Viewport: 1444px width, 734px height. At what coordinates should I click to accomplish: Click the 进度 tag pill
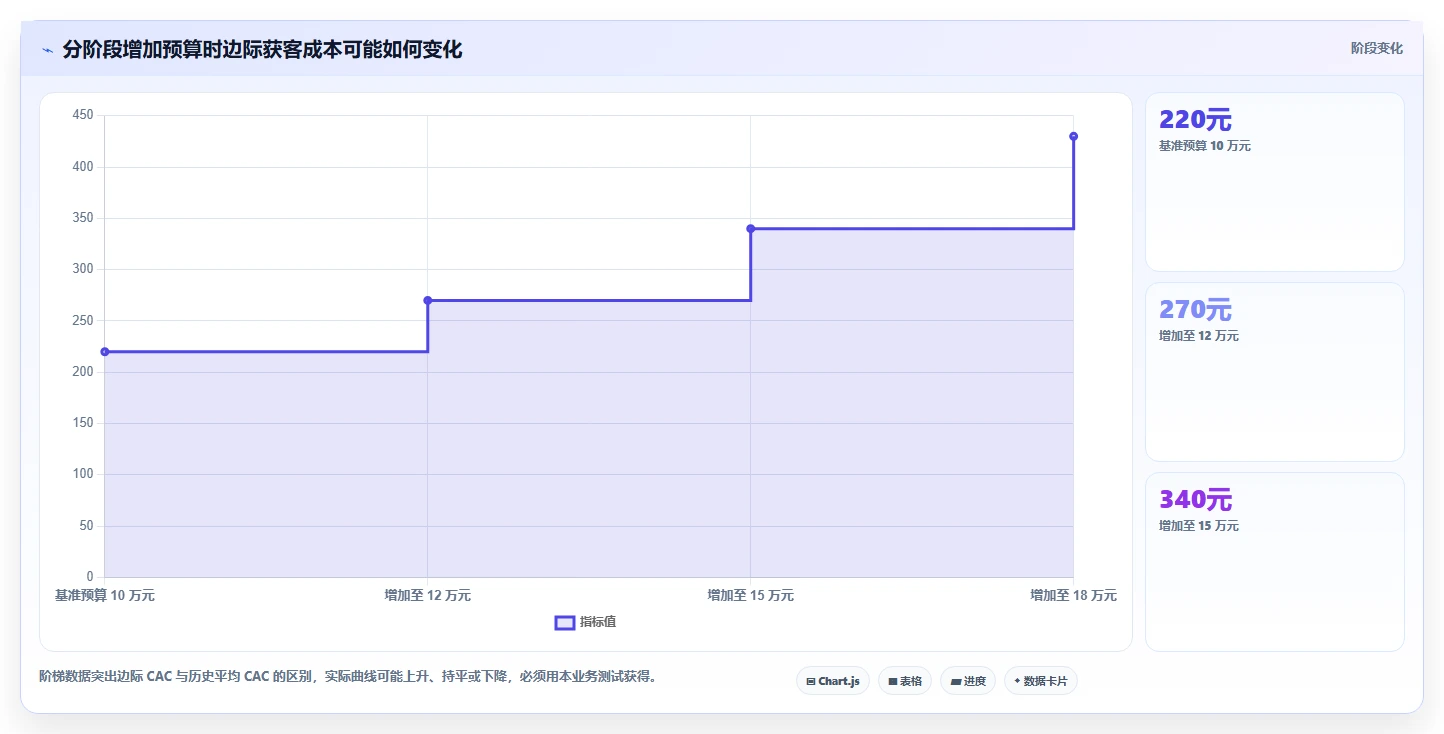click(968, 681)
